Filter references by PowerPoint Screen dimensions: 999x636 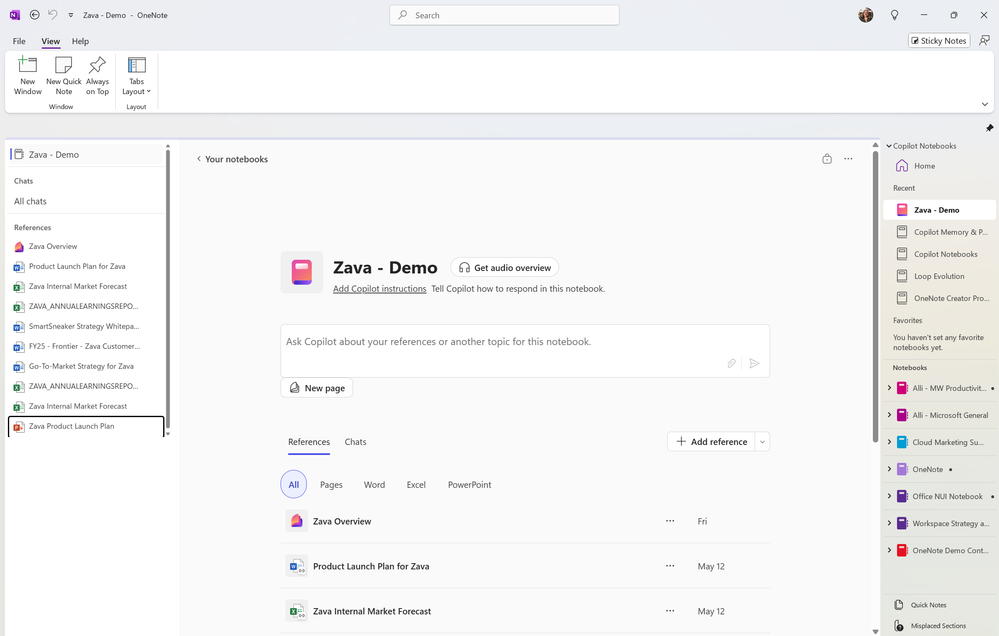(470, 484)
